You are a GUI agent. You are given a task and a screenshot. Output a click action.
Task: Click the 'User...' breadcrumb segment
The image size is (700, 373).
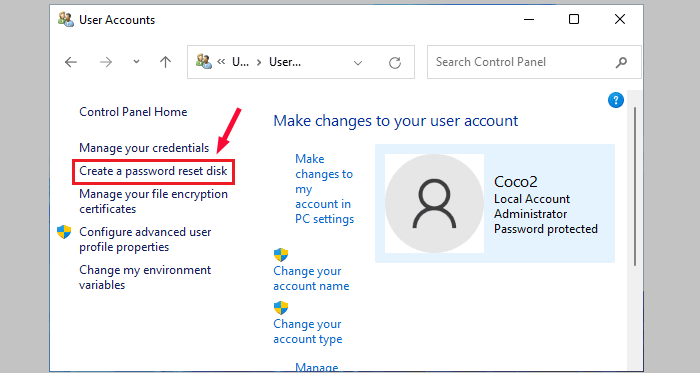pos(285,62)
